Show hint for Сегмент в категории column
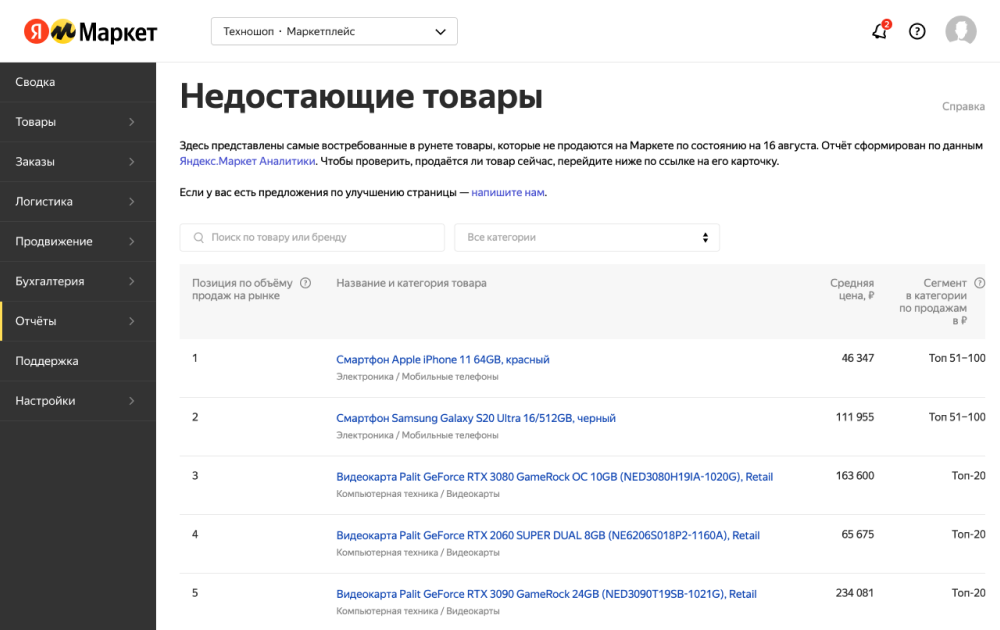 980,283
